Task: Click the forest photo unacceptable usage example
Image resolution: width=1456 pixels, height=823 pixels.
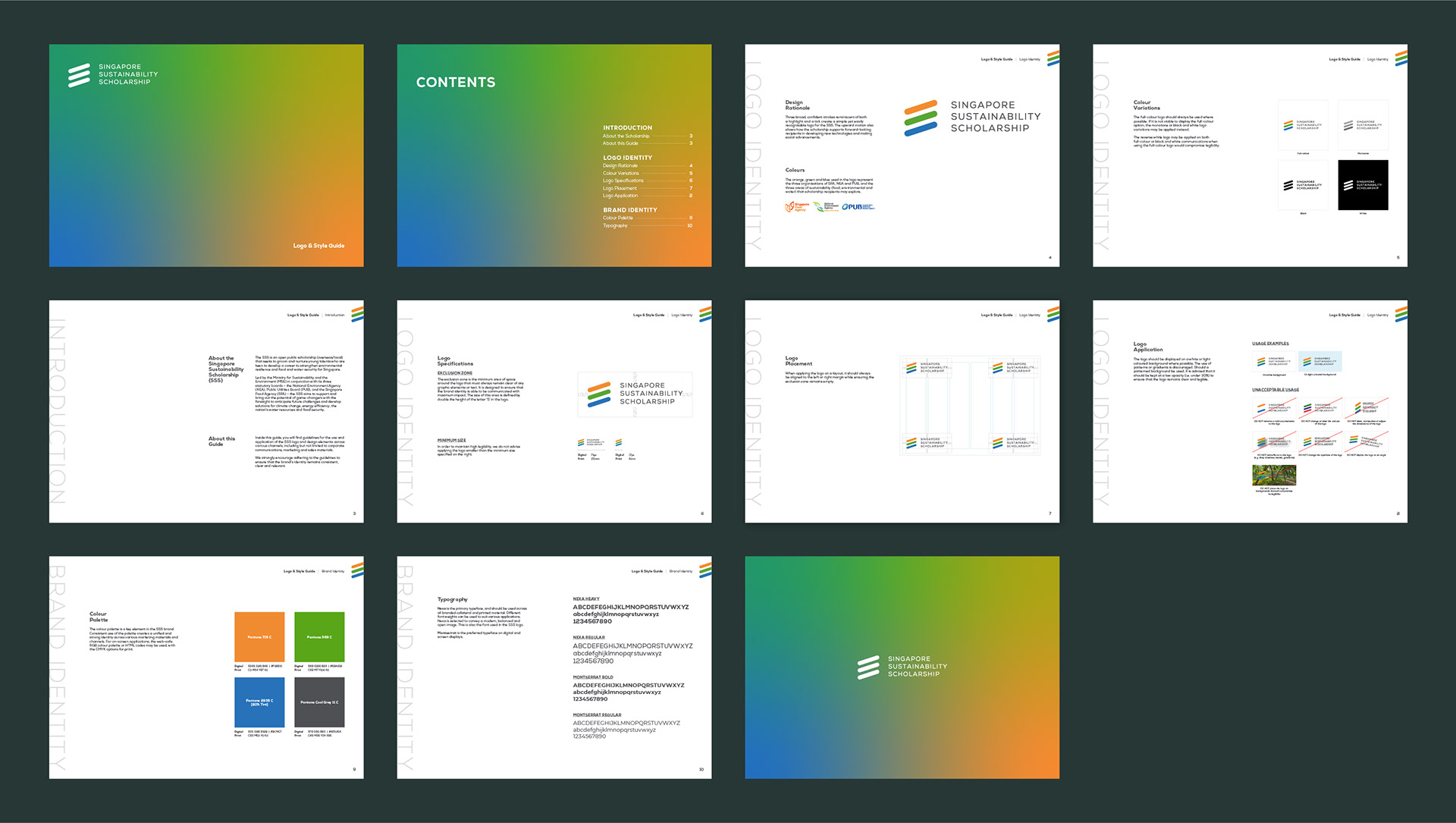Action: pos(1274,475)
